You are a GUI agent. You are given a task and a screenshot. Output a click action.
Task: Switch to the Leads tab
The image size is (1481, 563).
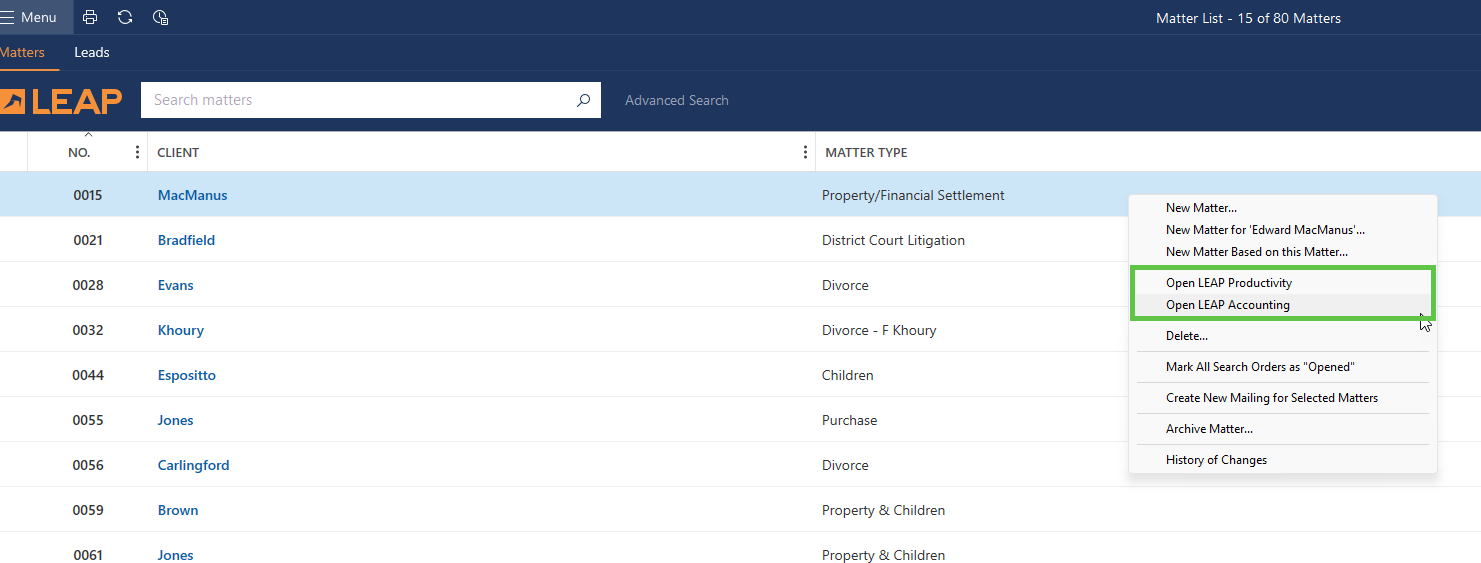[x=92, y=52]
